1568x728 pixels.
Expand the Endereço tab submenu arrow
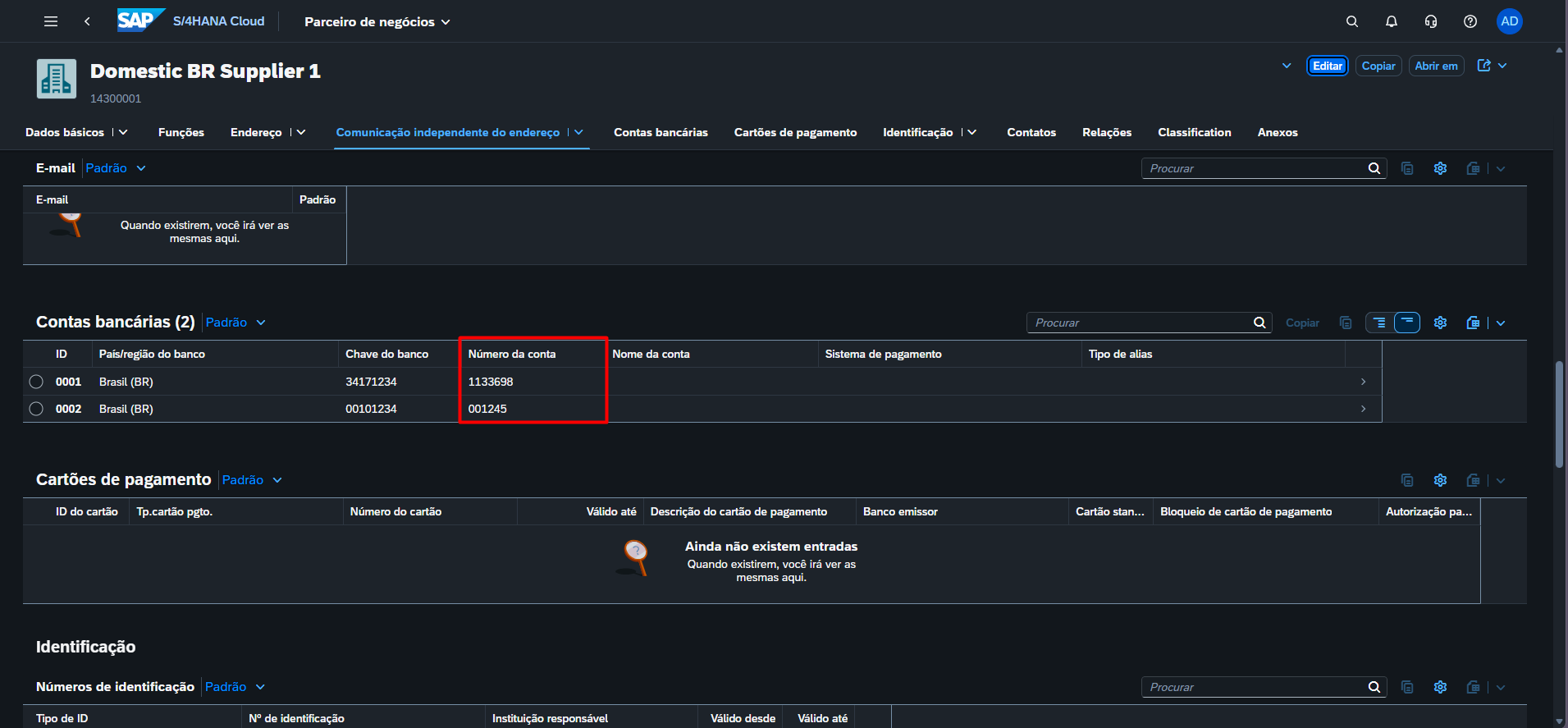tap(301, 132)
